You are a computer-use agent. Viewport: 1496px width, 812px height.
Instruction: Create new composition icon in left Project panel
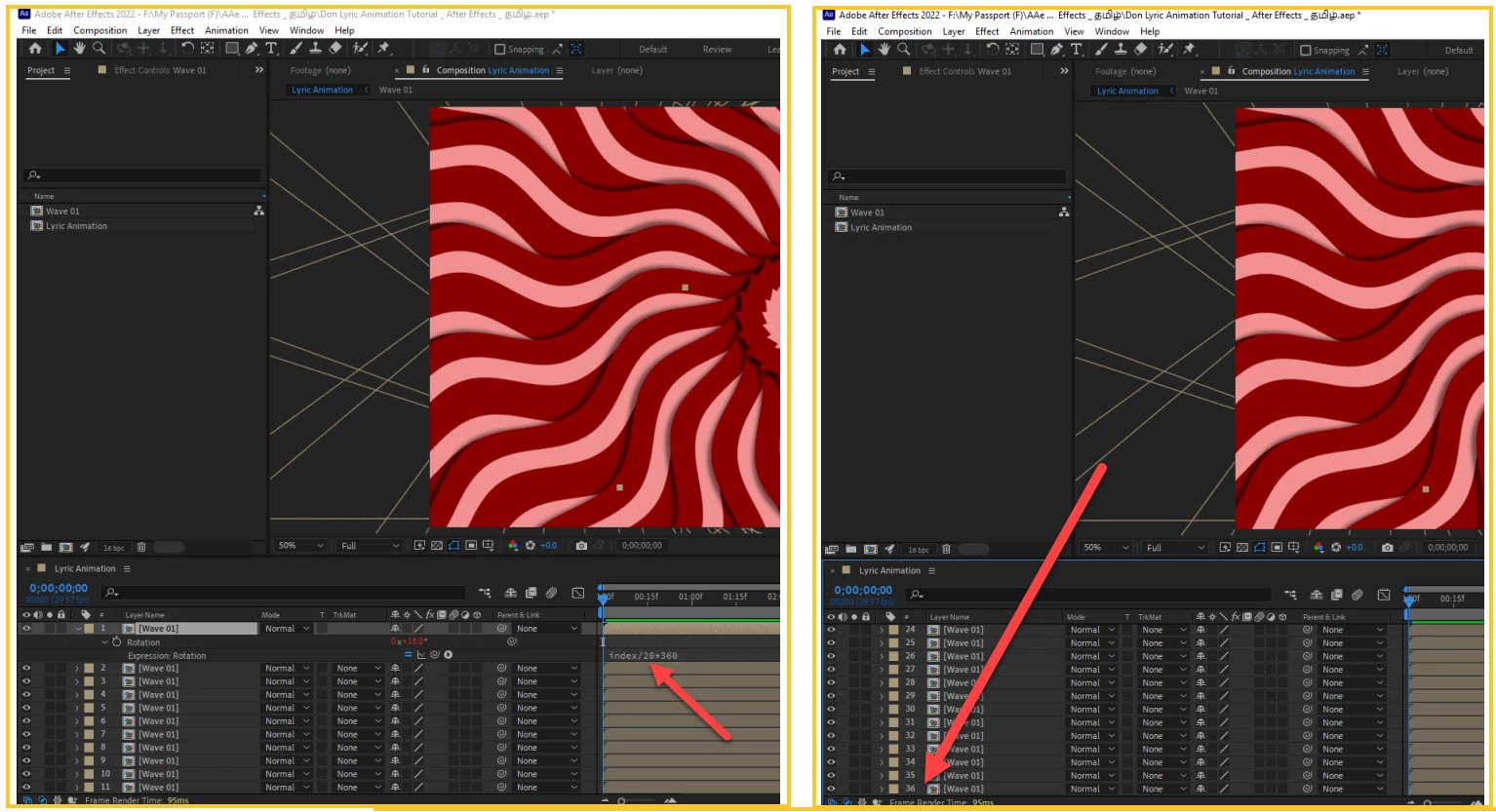click(x=65, y=548)
